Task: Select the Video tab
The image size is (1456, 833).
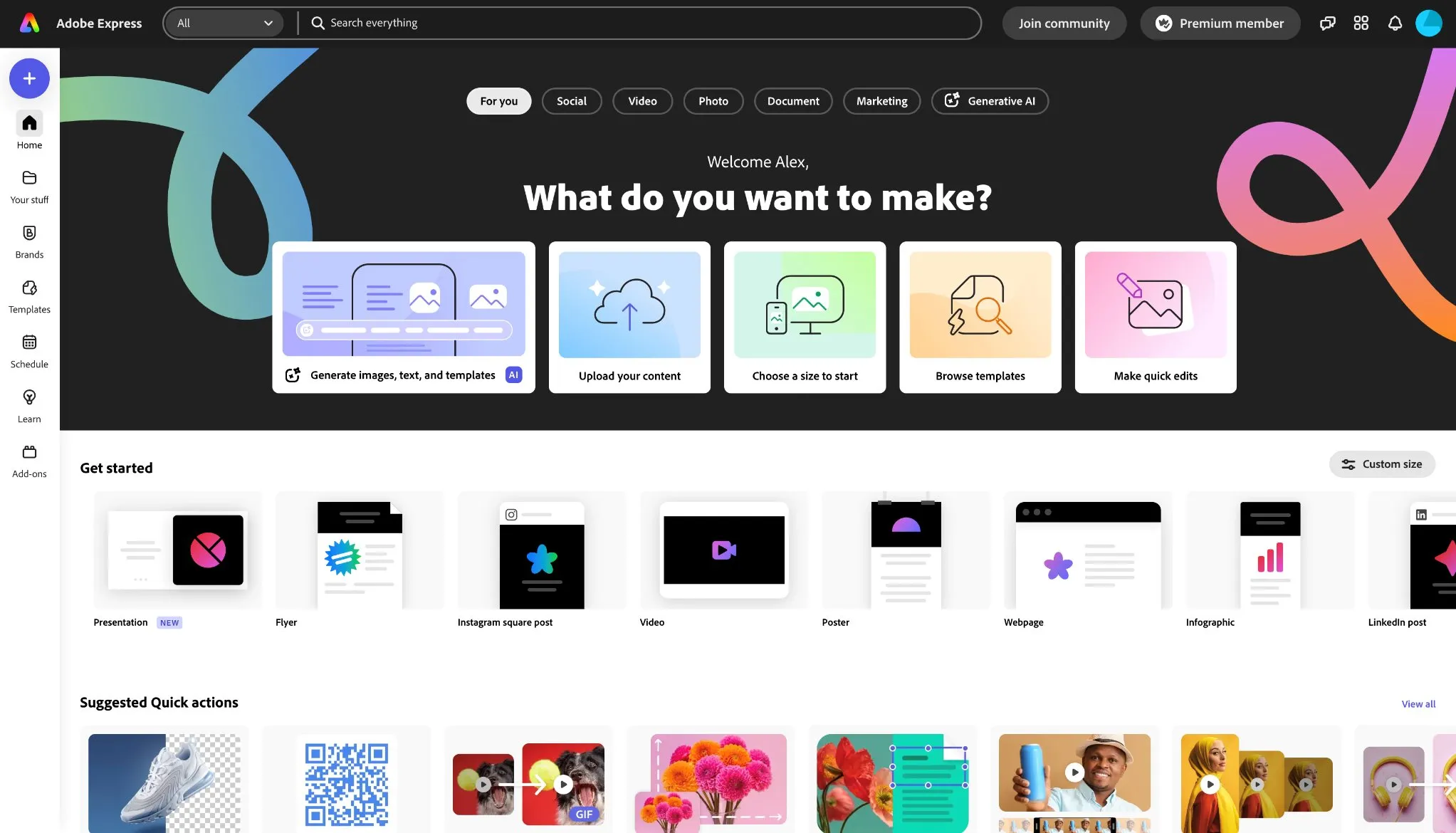Action: click(642, 101)
